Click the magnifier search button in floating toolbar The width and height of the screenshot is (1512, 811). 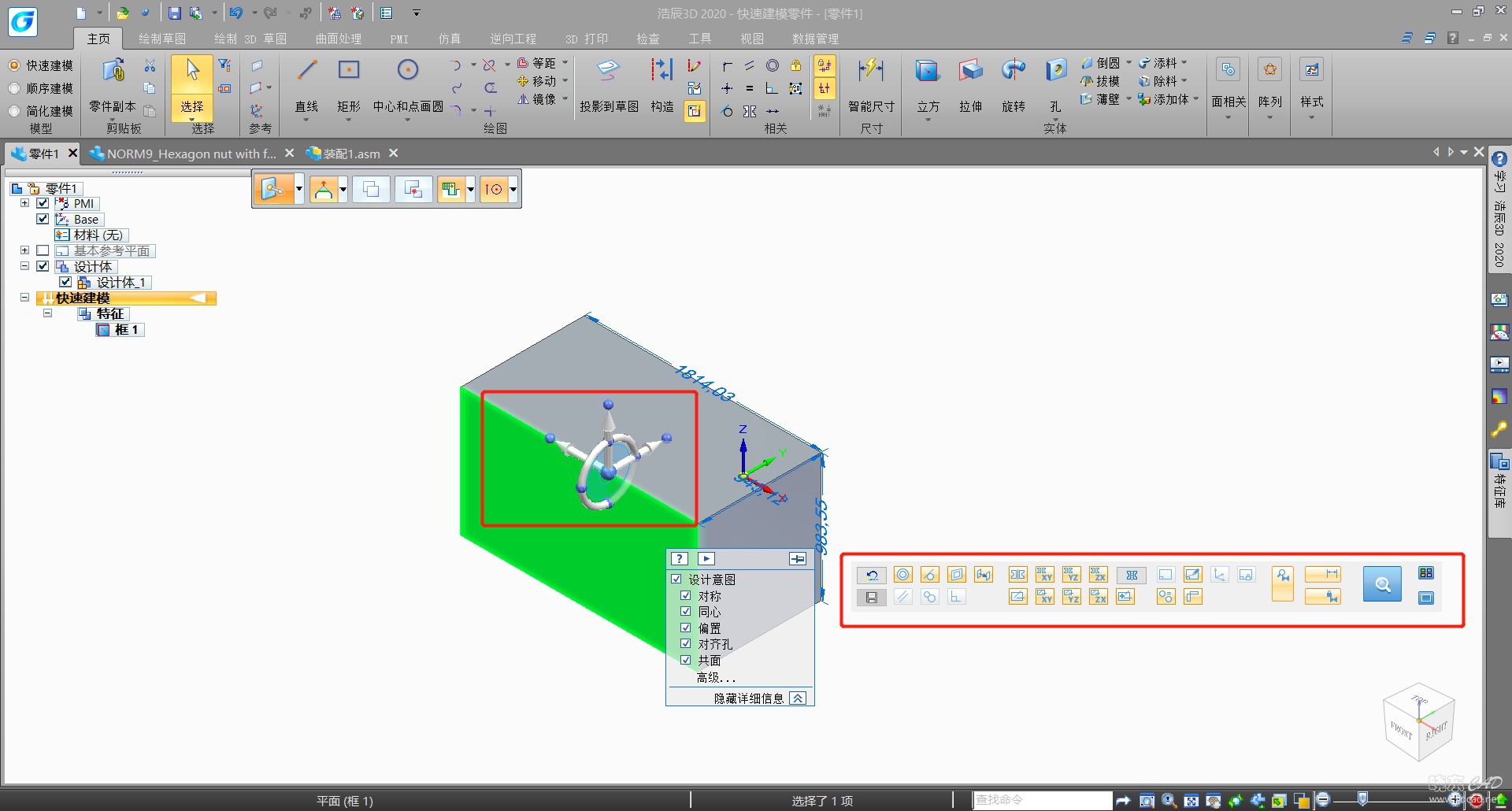pos(1382,584)
